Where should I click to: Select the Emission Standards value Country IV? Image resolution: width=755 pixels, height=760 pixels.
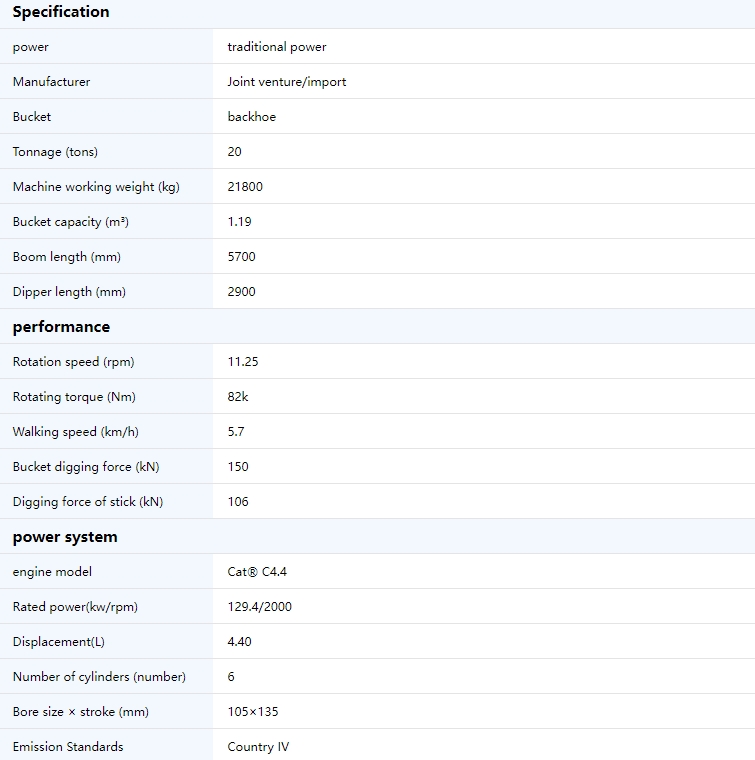(258, 746)
